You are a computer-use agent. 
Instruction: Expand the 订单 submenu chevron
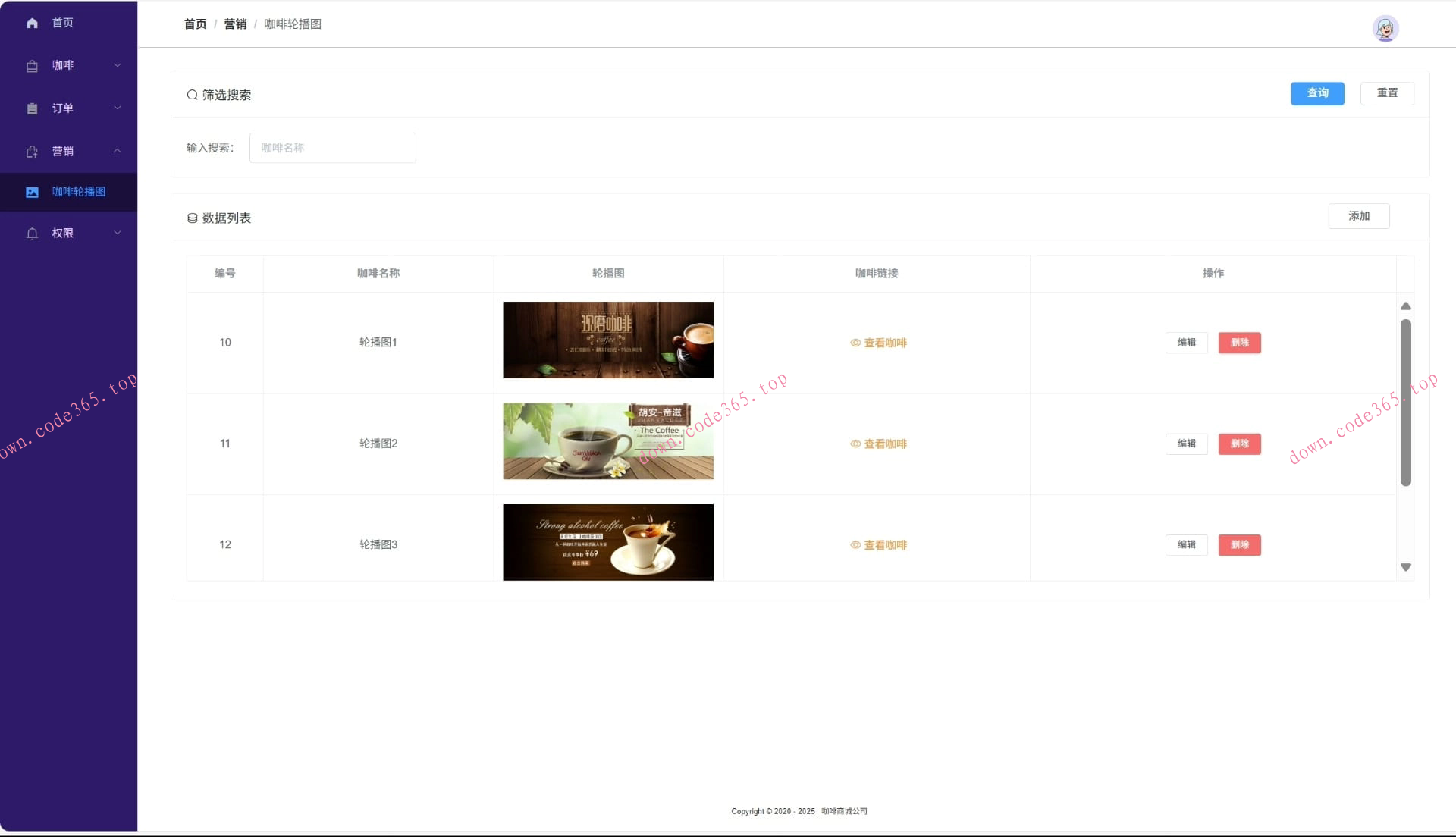[118, 108]
